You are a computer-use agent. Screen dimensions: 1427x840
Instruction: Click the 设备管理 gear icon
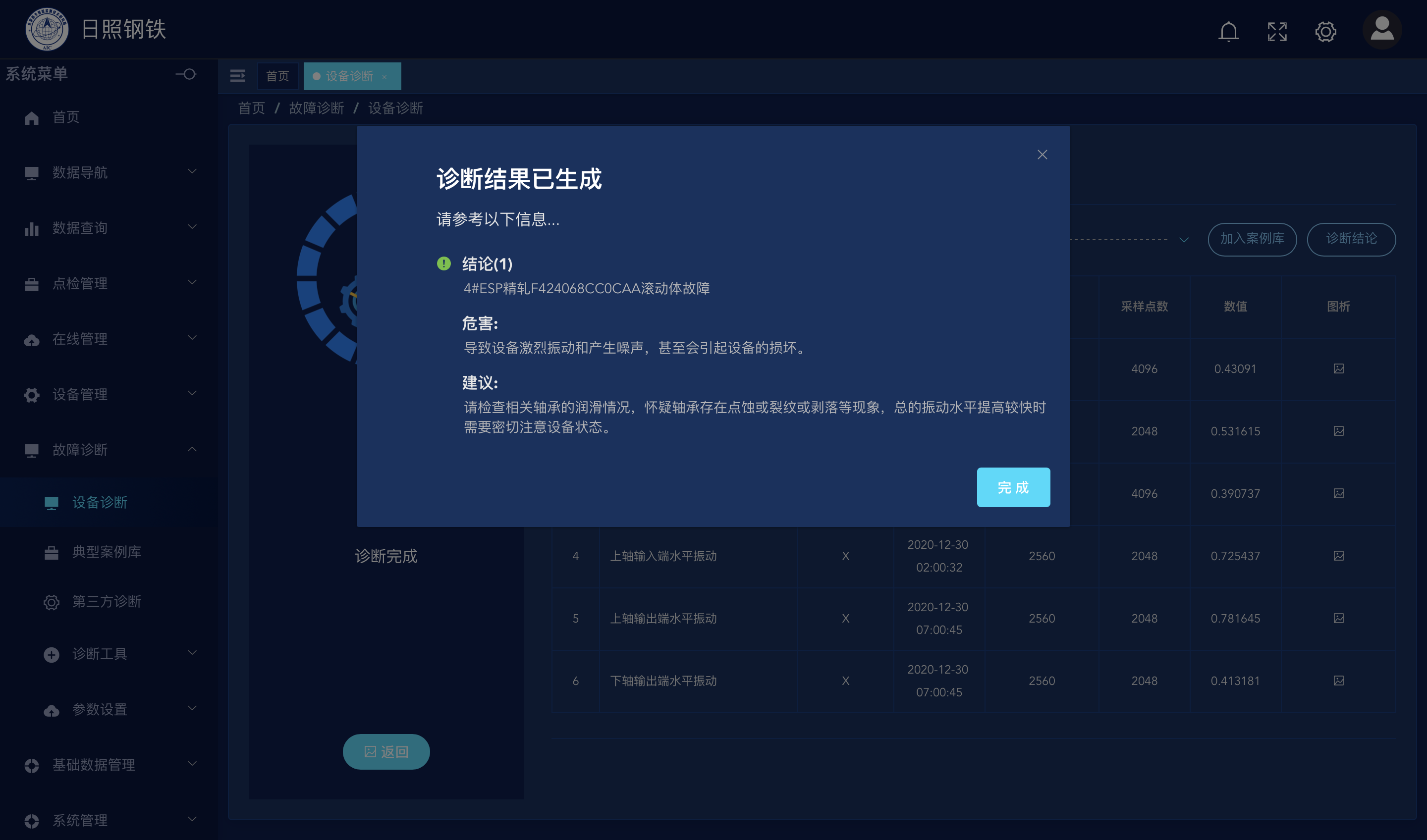(32, 395)
